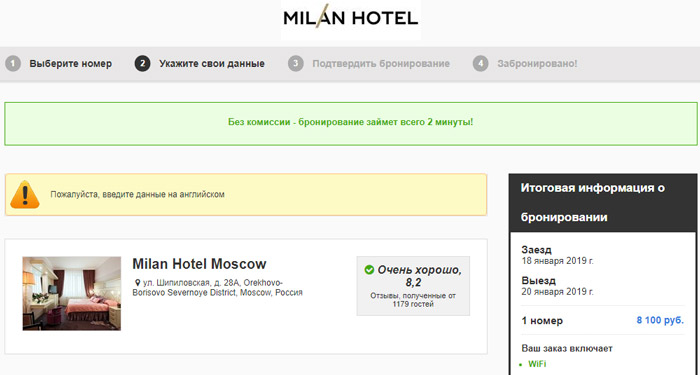700x375 pixels.
Task: Open the hotel room photo thumbnail
Action: [72, 293]
